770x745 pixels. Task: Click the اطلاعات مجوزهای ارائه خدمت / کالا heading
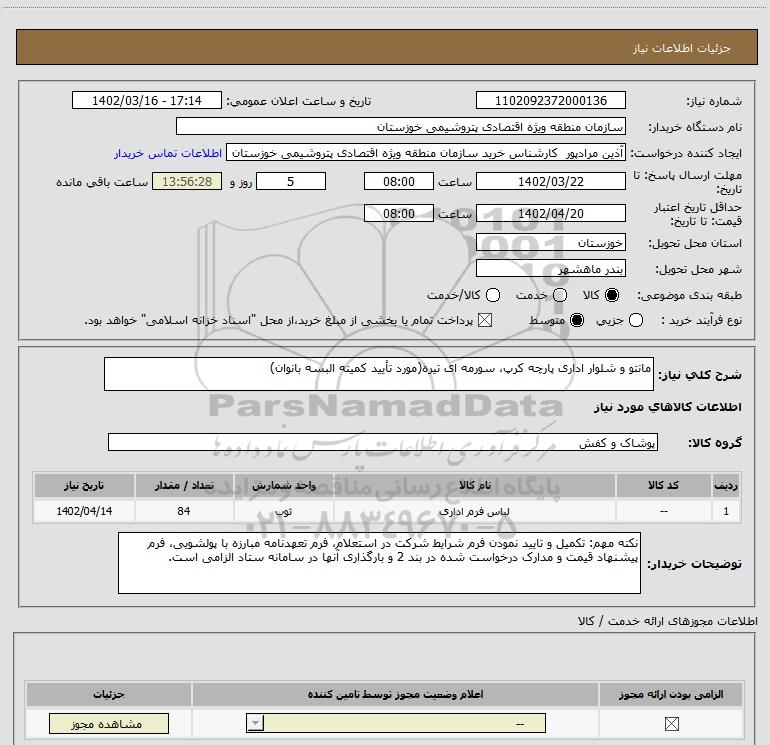pyautogui.click(x=667, y=622)
